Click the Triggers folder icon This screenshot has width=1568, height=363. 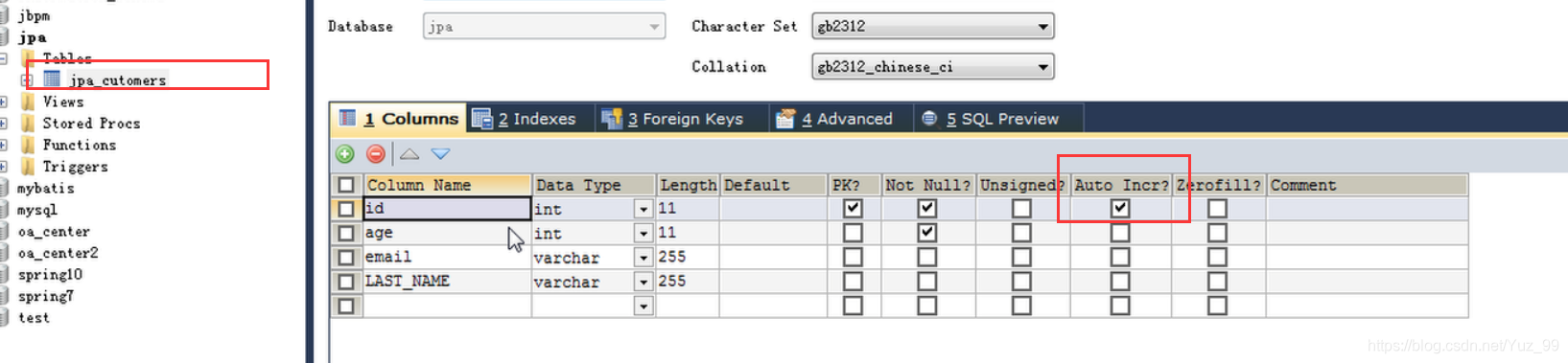[28, 167]
